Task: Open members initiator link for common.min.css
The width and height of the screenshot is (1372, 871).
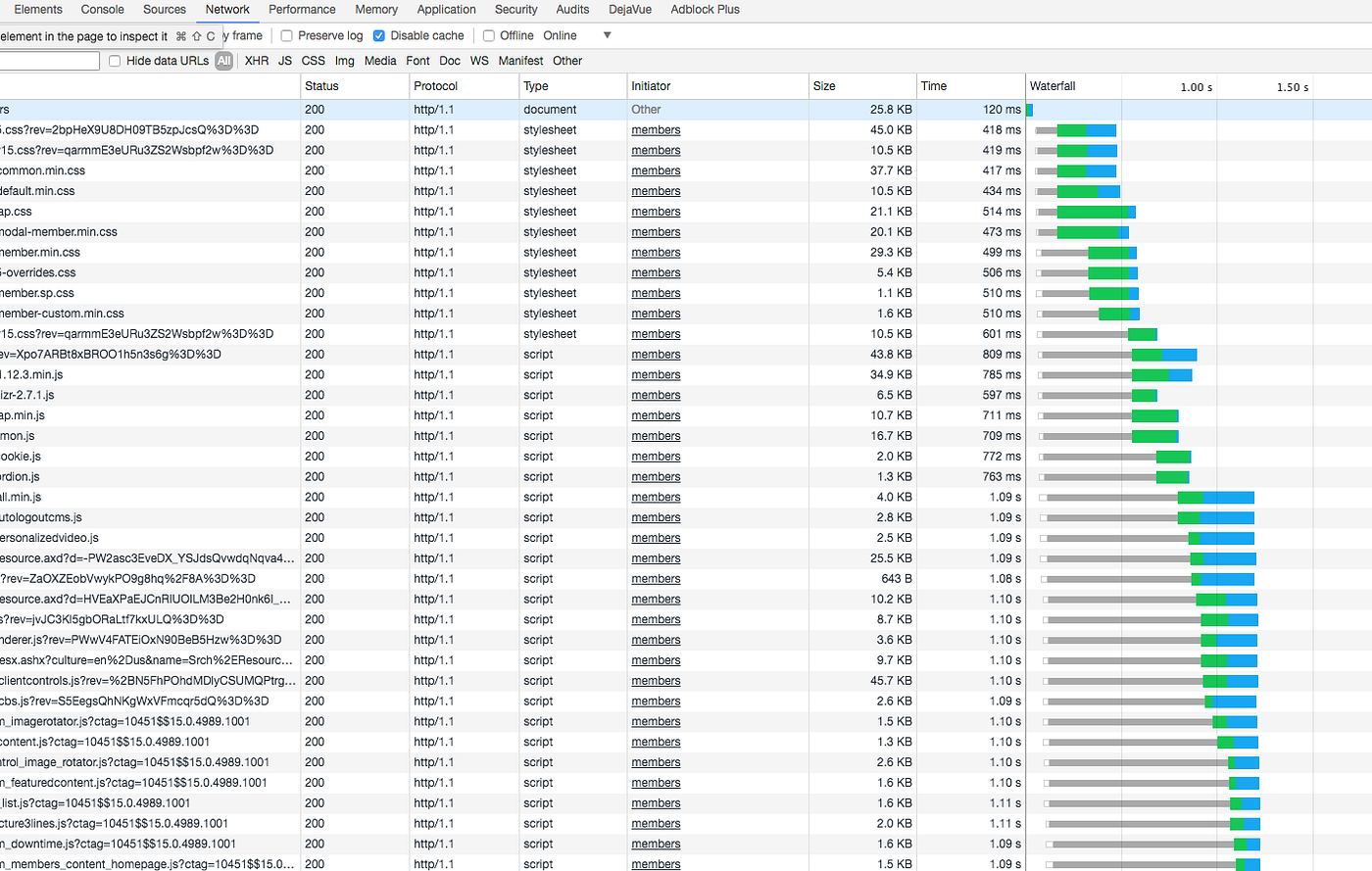Action: pos(656,170)
